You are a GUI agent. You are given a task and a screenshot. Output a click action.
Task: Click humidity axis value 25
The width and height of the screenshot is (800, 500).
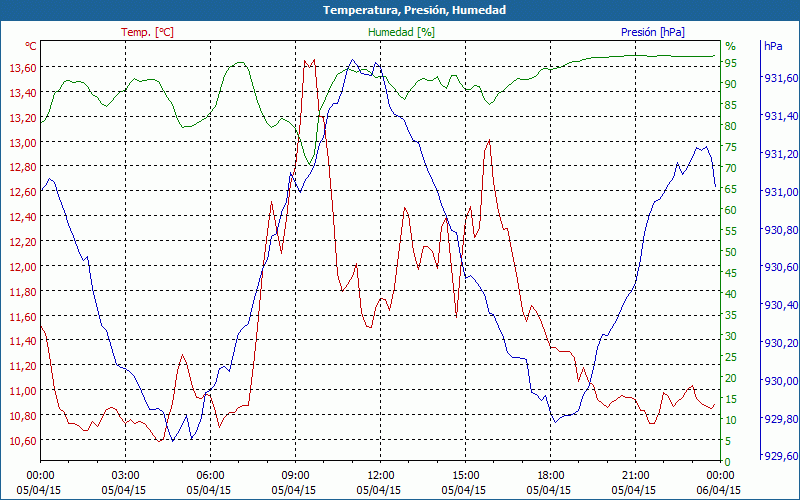(x=731, y=357)
